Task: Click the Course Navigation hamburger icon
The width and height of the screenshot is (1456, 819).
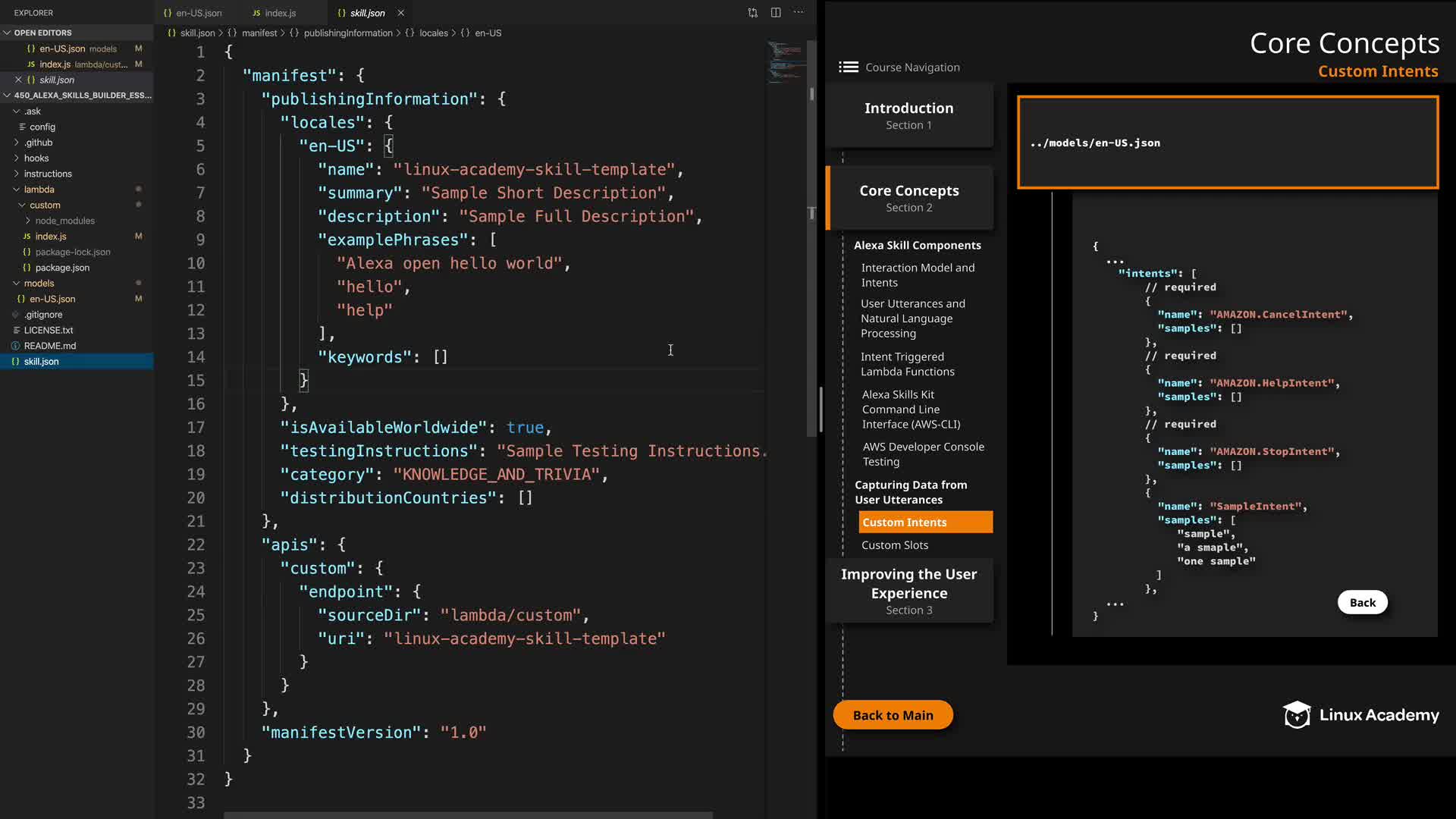Action: point(848,67)
